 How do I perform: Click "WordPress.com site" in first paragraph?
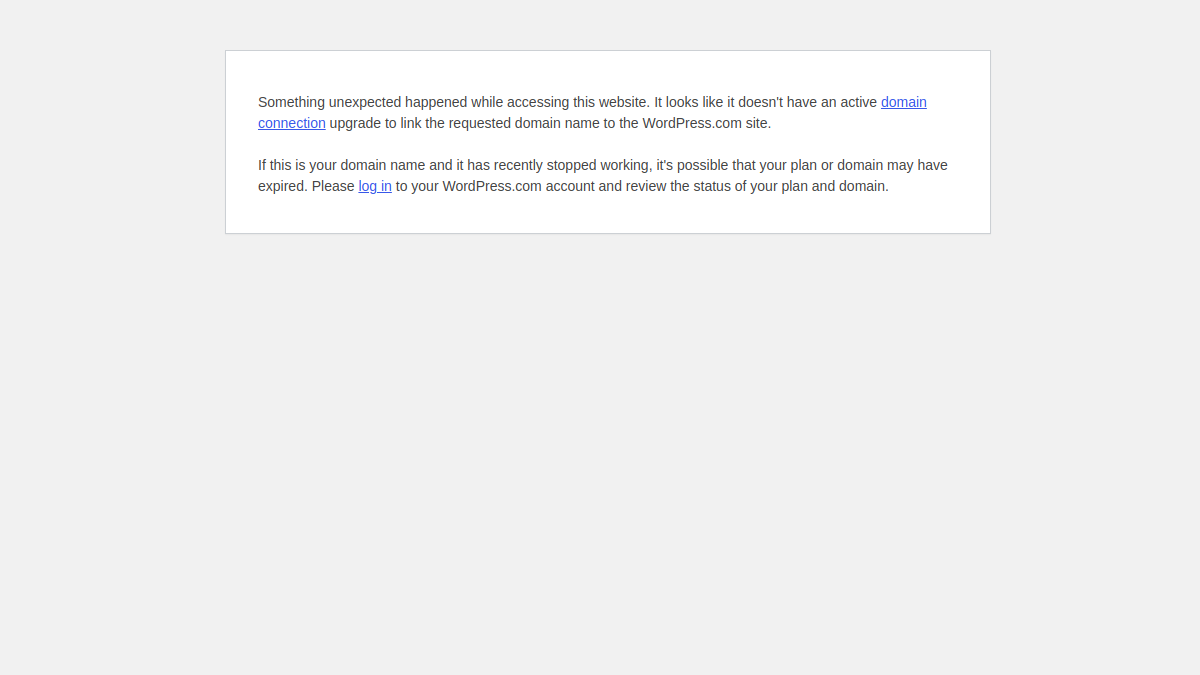tap(705, 123)
